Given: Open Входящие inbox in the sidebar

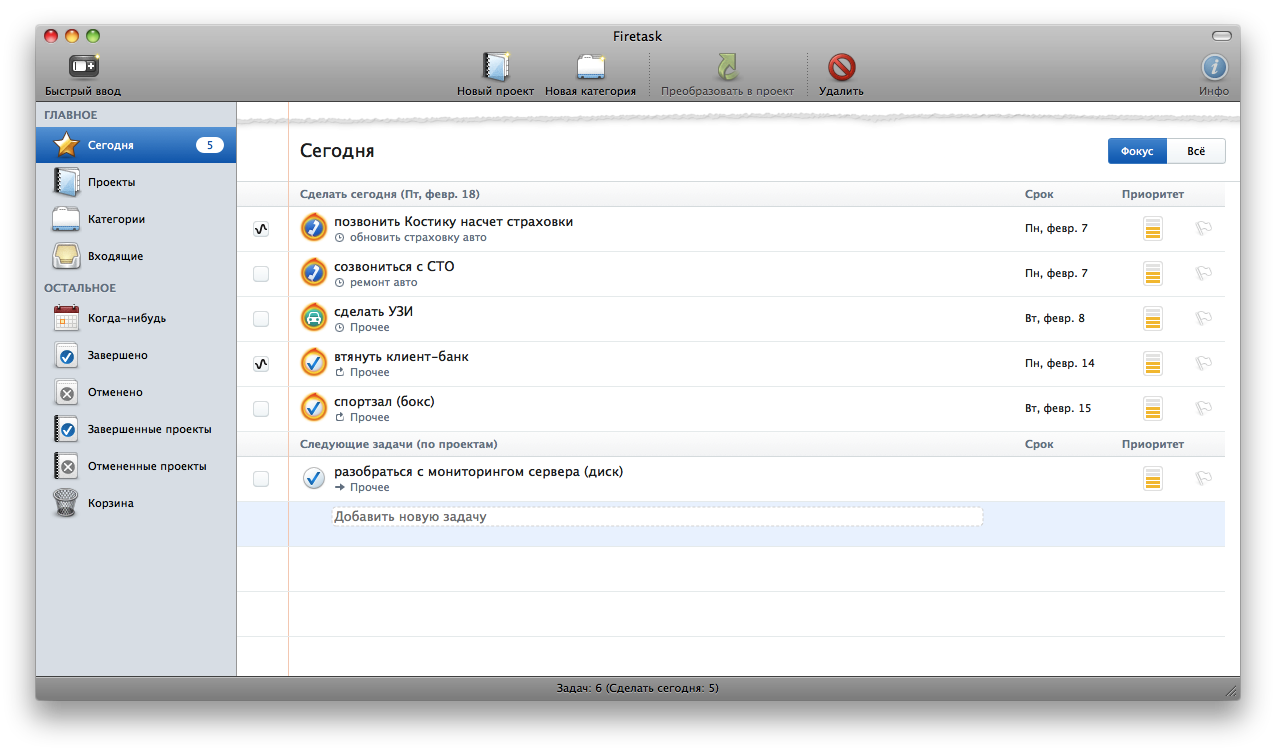Looking at the screenshot, I should tap(115, 256).
